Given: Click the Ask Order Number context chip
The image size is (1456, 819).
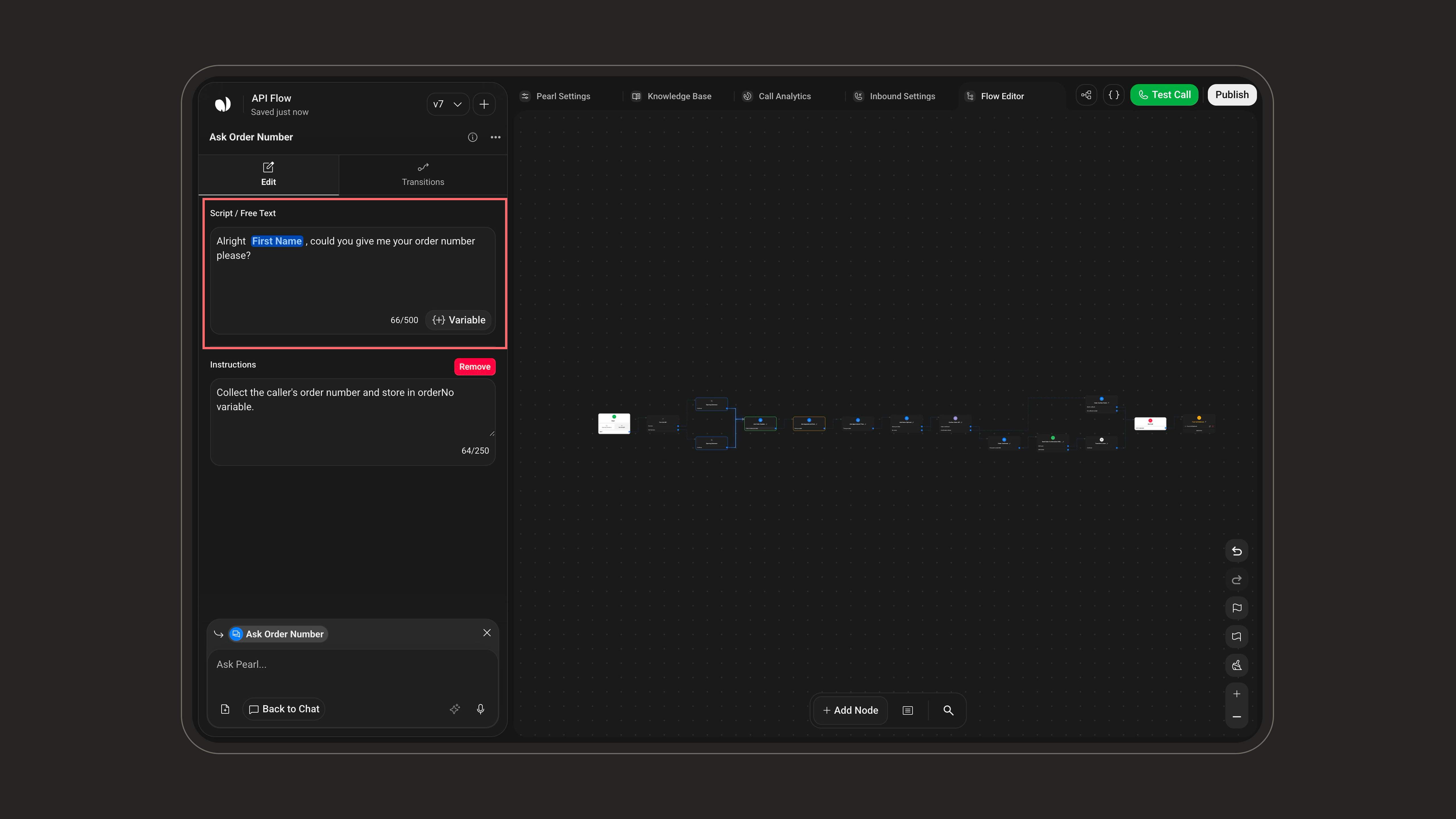Looking at the screenshot, I should [278, 634].
